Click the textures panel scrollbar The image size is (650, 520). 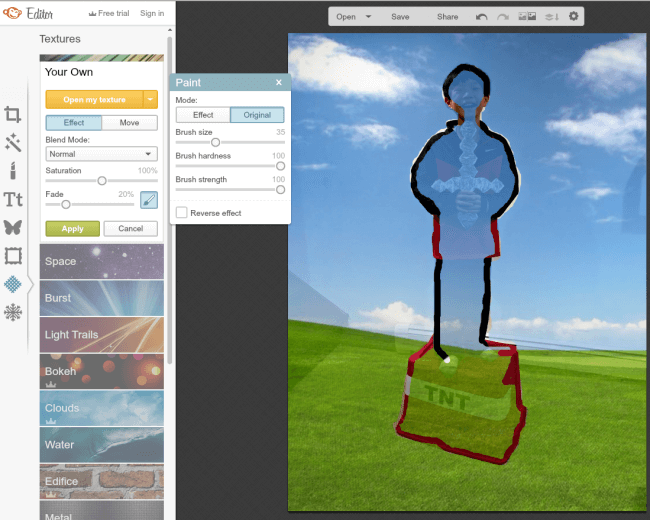click(170, 201)
